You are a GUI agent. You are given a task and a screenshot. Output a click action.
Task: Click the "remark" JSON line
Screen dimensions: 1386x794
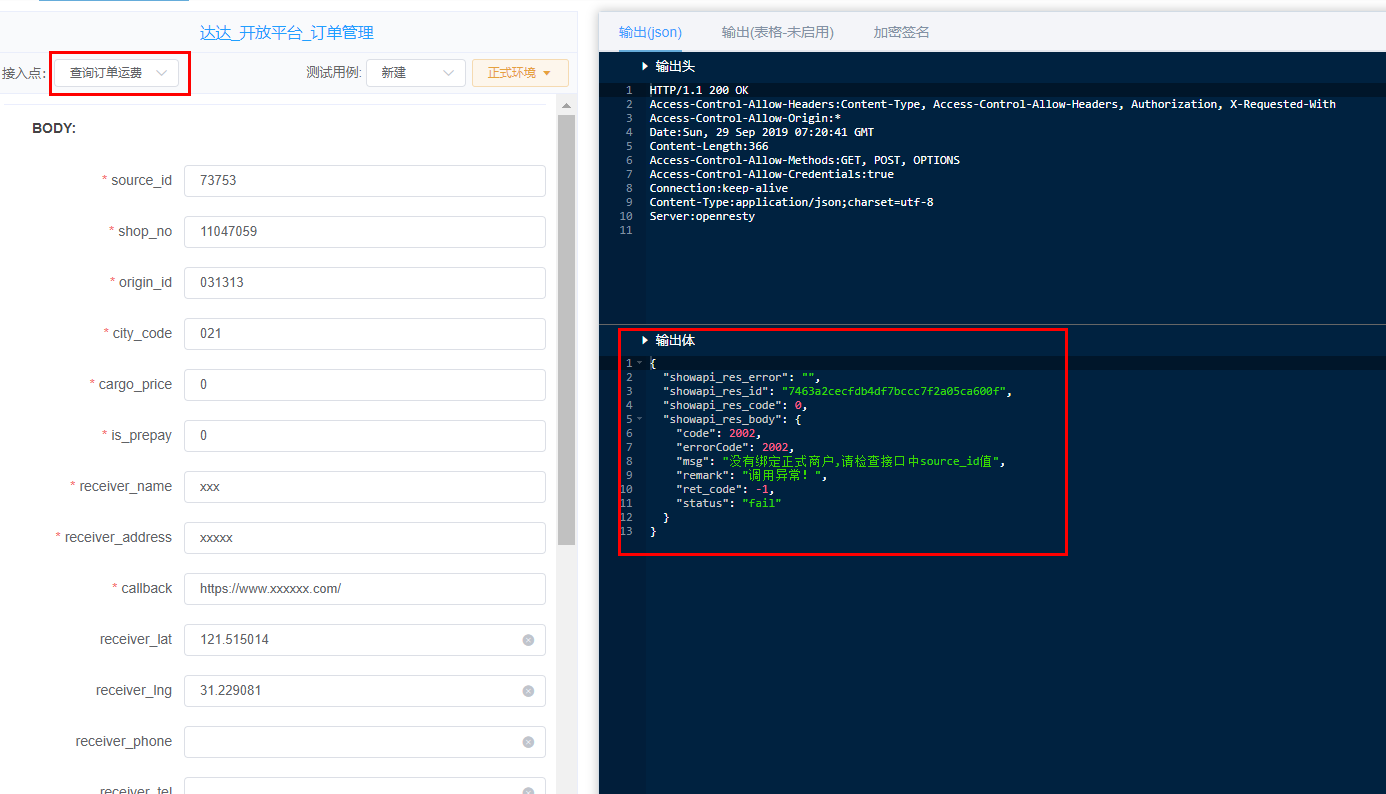pyautogui.click(x=752, y=475)
